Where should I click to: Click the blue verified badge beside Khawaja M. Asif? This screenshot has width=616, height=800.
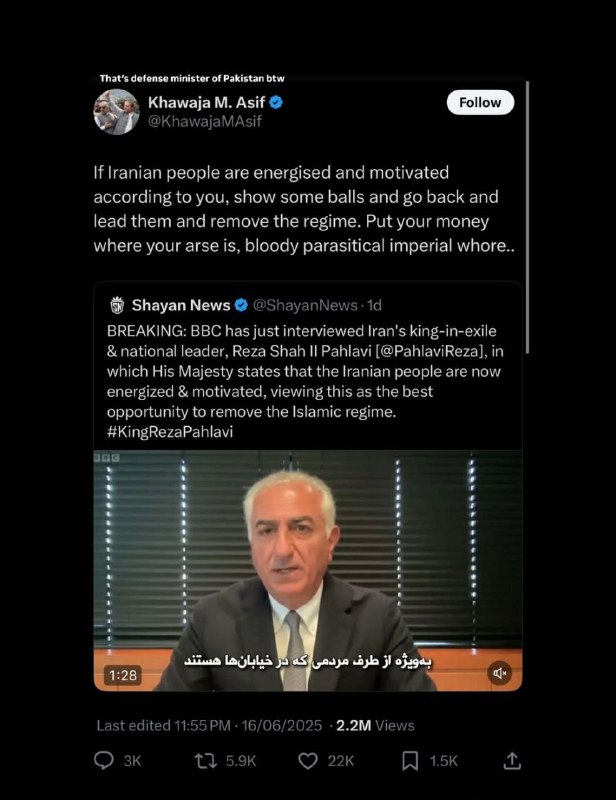(x=276, y=103)
